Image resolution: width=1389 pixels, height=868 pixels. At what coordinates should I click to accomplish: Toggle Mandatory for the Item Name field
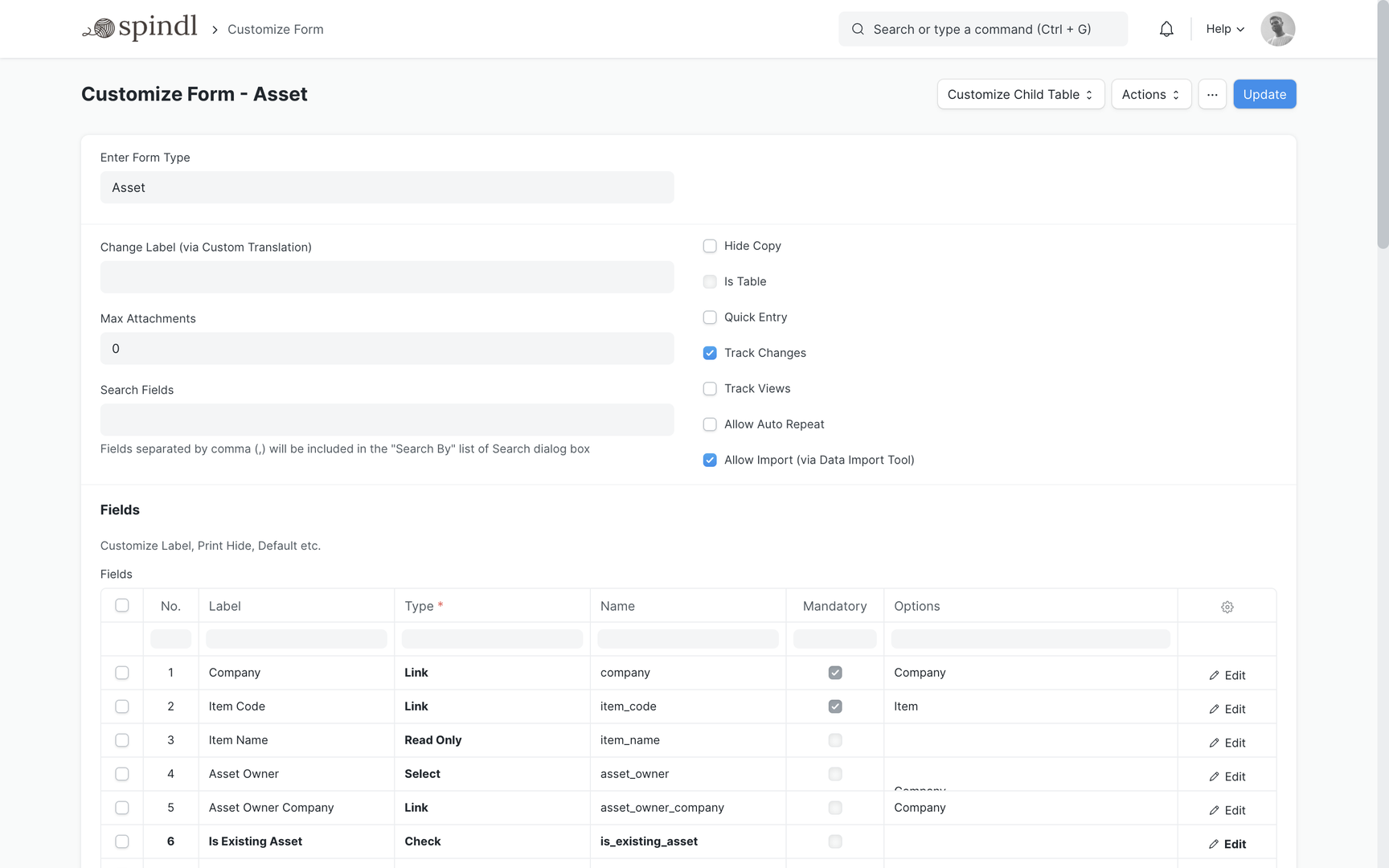tap(835, 740)
